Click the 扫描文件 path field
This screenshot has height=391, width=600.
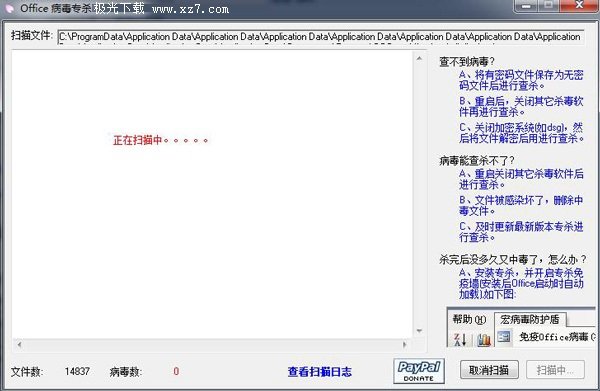click(x=321, y=37)
